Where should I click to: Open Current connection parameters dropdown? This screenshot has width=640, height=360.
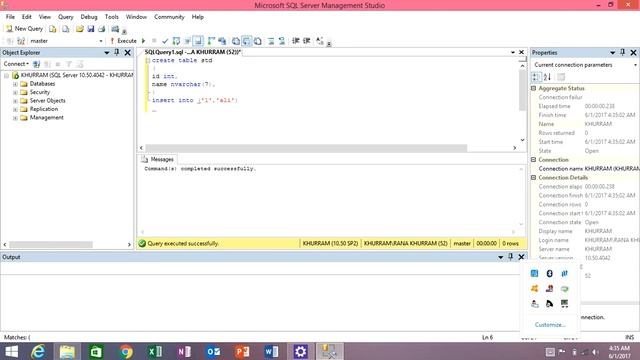coord(635,65)
